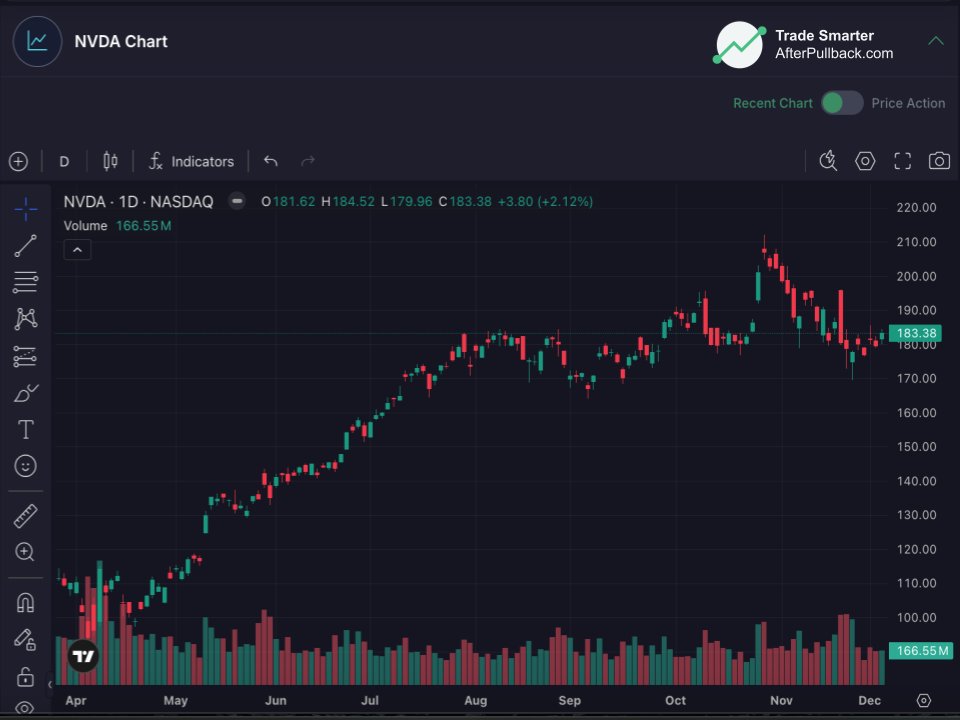This screenshot has width=960, height=720.
Task: Switch the Recent Chart / Price Action toggle
Action: point(842,103)
